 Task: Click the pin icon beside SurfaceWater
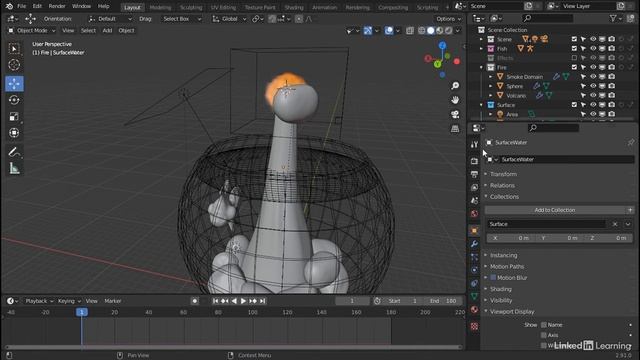pyautogui.click(x=631, y=142)
